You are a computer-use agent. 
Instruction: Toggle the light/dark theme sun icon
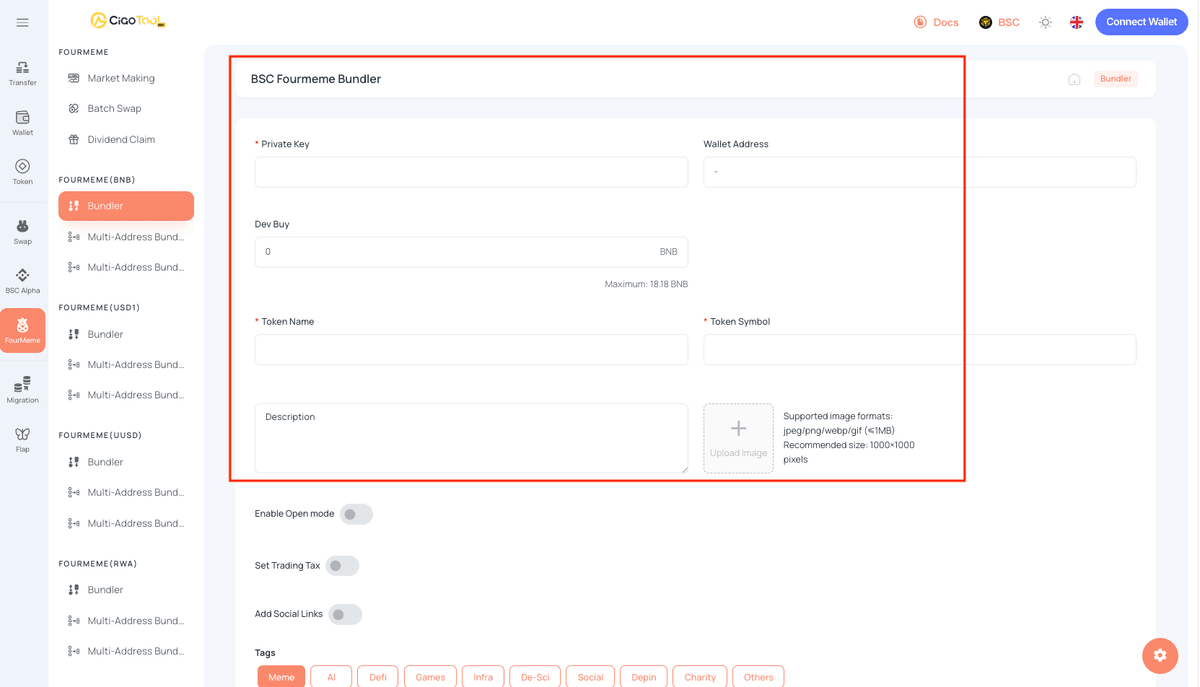(x=1045, y=22)
